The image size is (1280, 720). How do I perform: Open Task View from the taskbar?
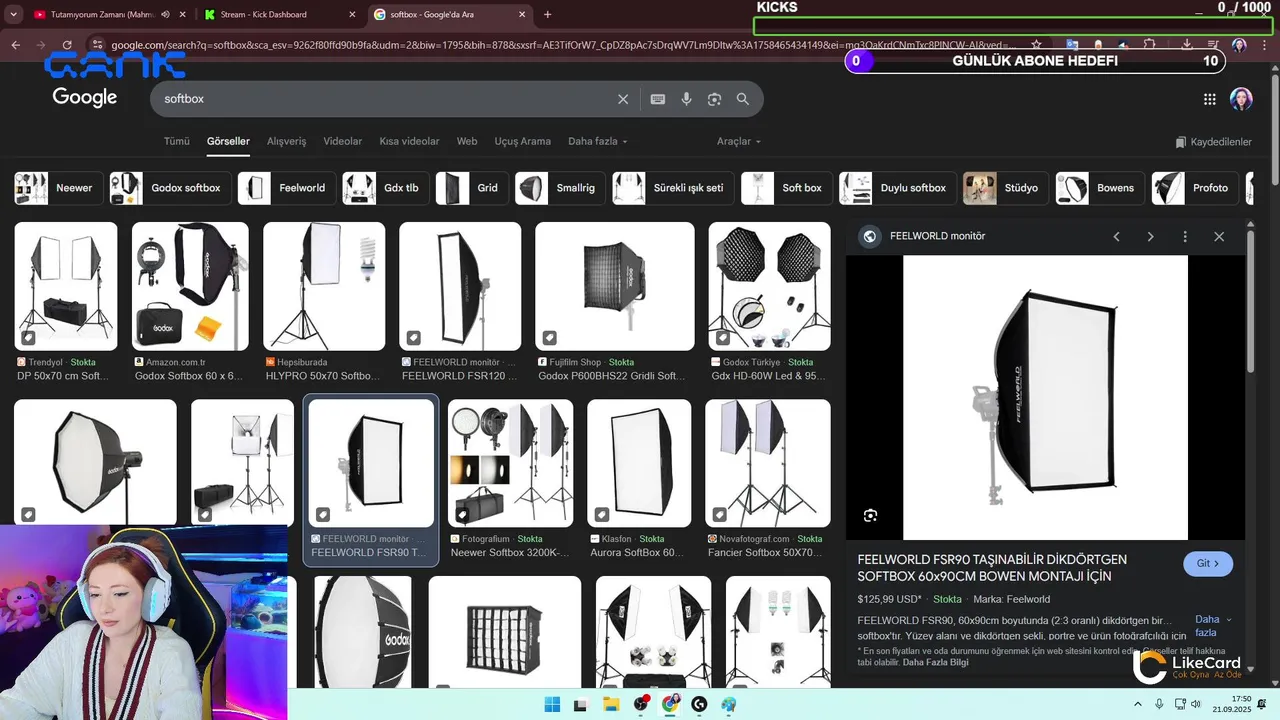(x=580, y=704)
